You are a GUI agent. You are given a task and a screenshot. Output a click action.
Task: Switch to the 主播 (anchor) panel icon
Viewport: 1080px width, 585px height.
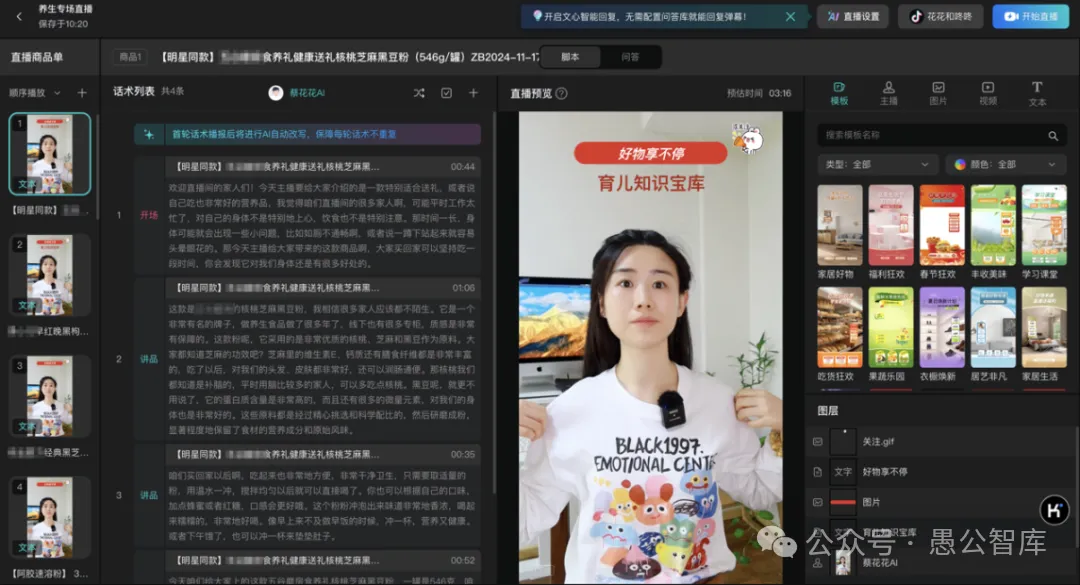tap(888, 95)
